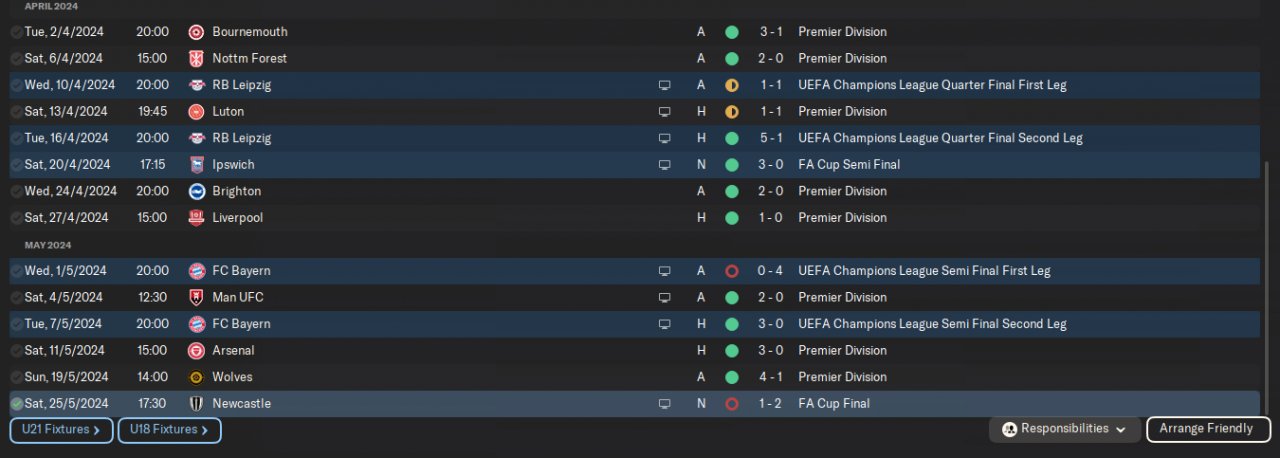Expand U18 Fixtures
1280x458 pixels.
169,430
